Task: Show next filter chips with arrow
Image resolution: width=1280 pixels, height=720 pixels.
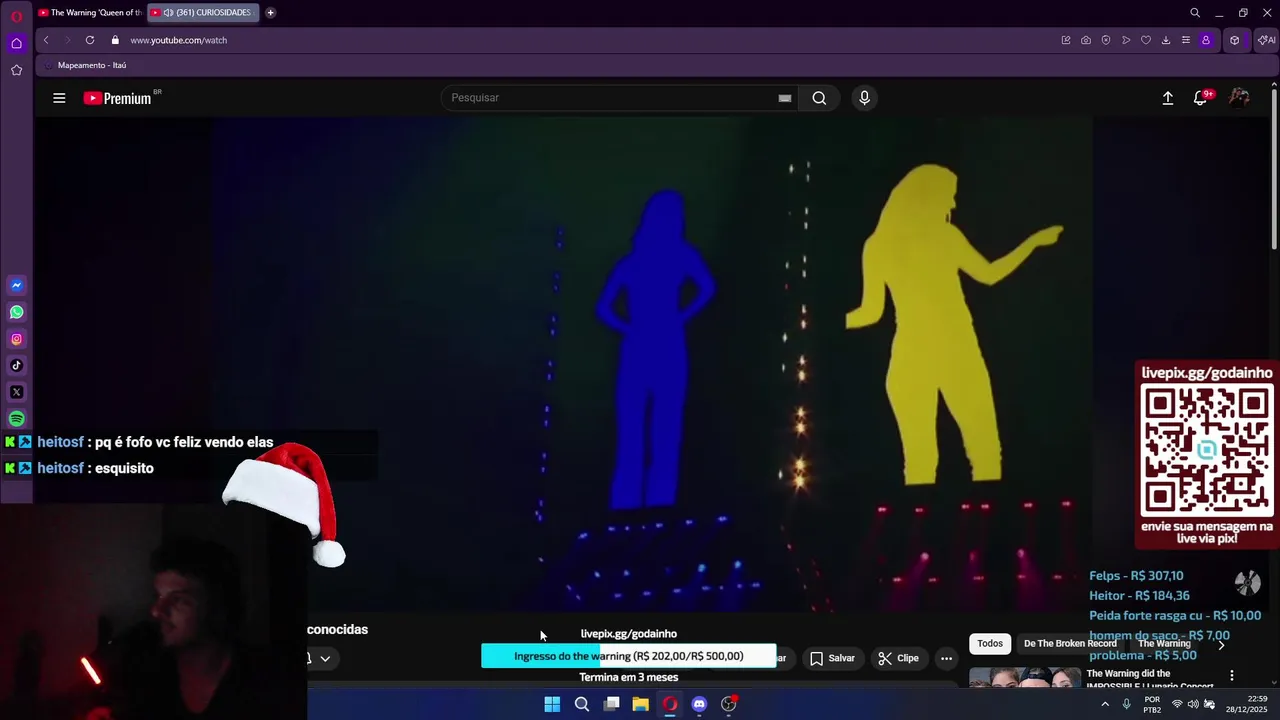Action: point(1220,644)
